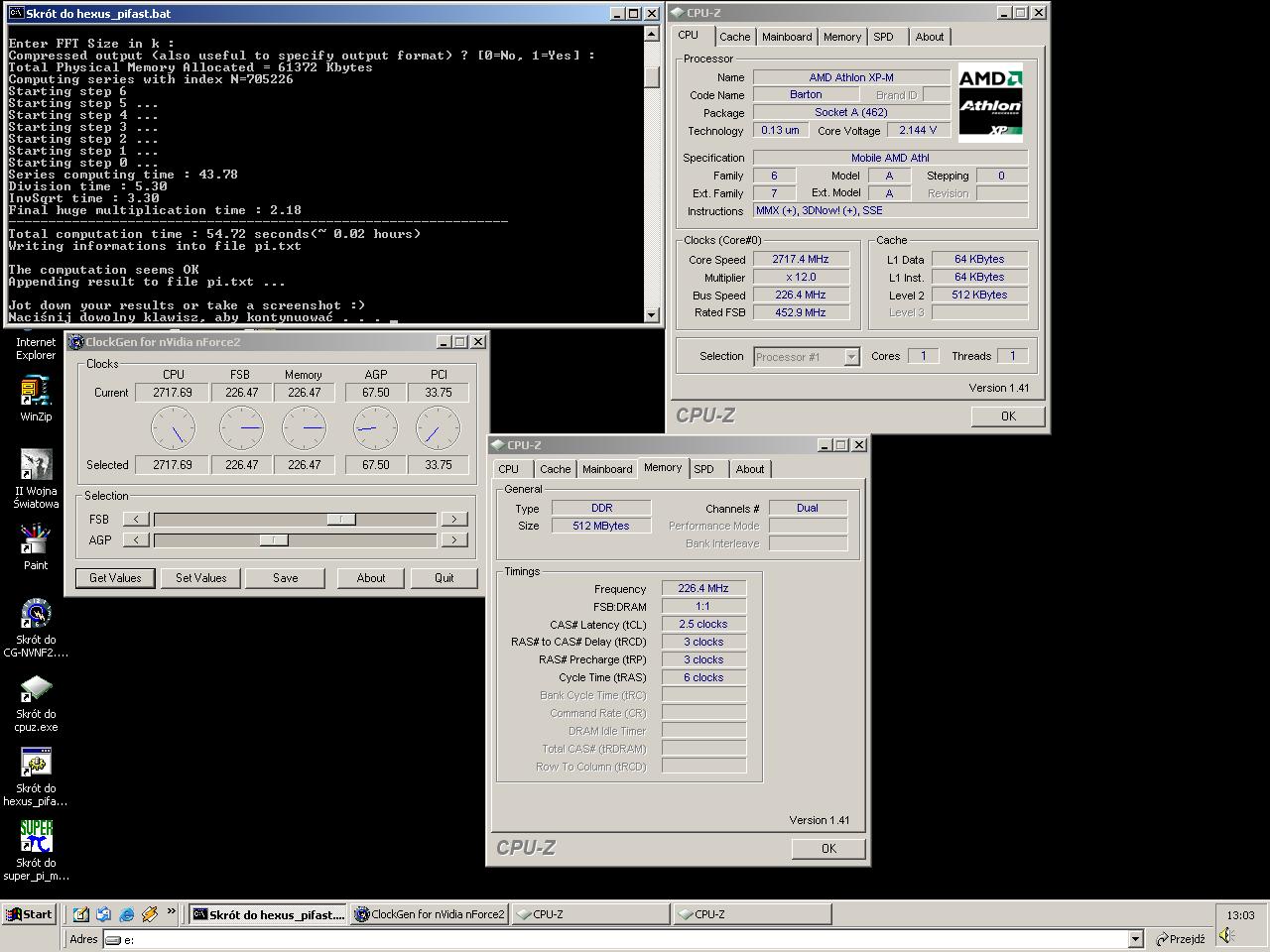1270x952 pixels.
Task: Click the AMD Athlon XP logo
Action: pyautogui.click(x=990, y=103)
